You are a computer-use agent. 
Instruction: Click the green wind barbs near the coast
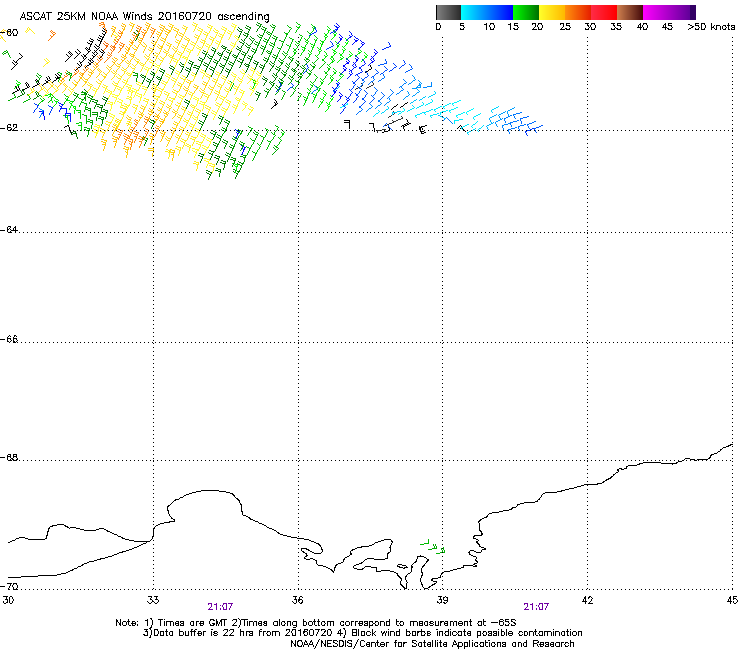(433, 547)
